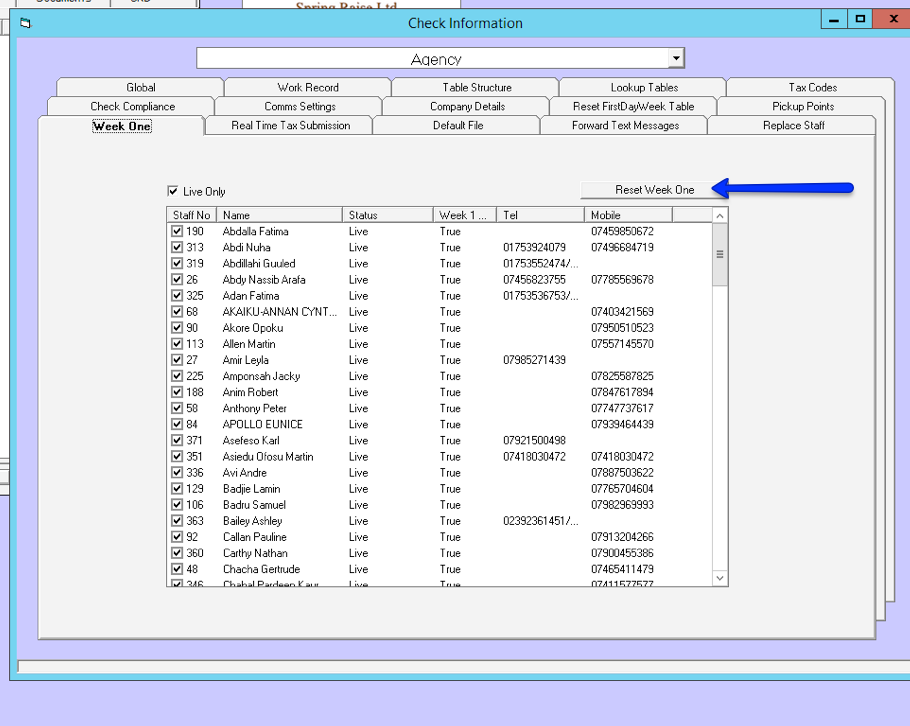Select the Check Compliance tab
The width and height of the screenshot is (910, 726).
132,106
